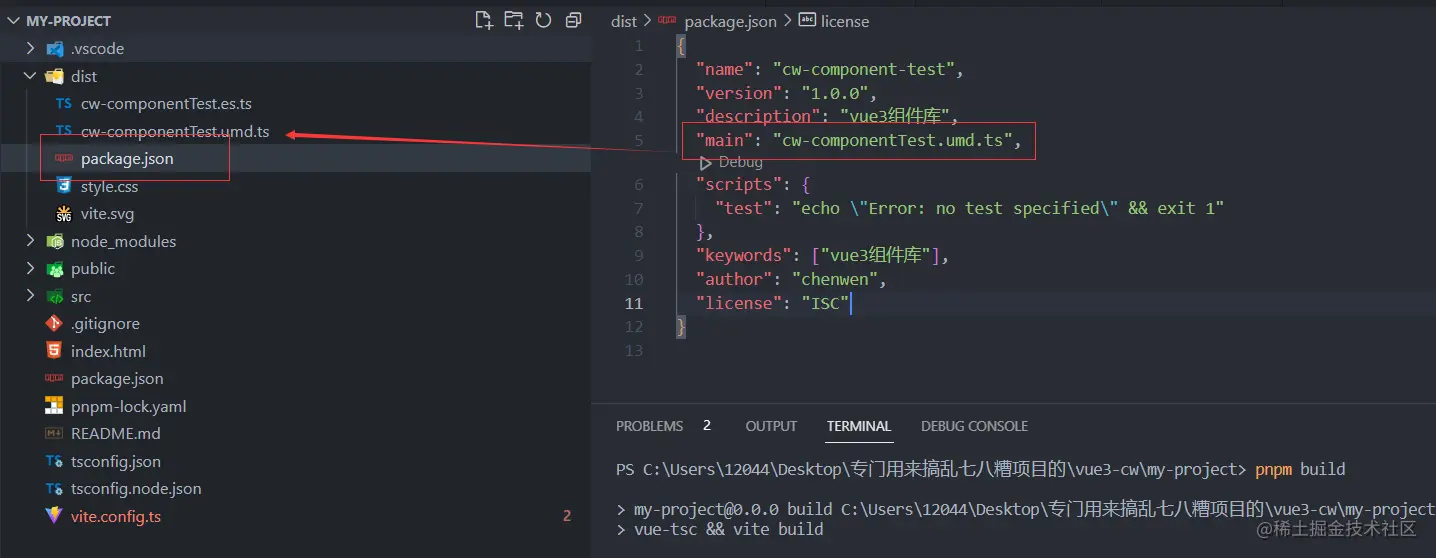Expand the src folder chevron
This screenshot has width=1436, height=558.
coord(30,296)
